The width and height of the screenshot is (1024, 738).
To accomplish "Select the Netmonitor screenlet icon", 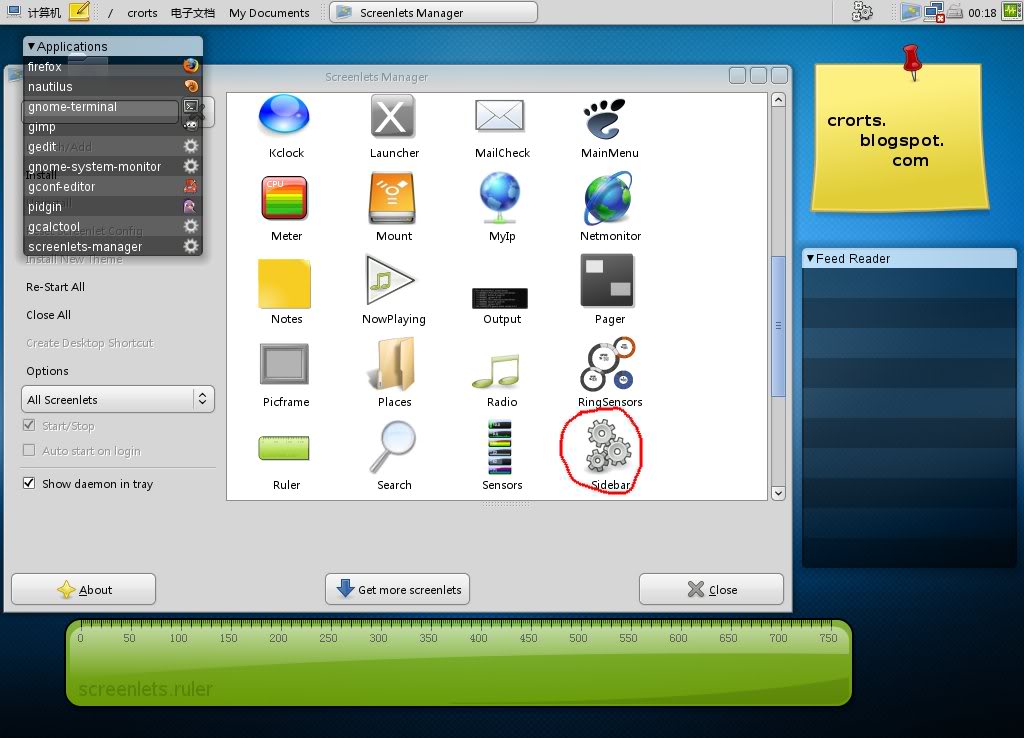I will tap(608, 198).
